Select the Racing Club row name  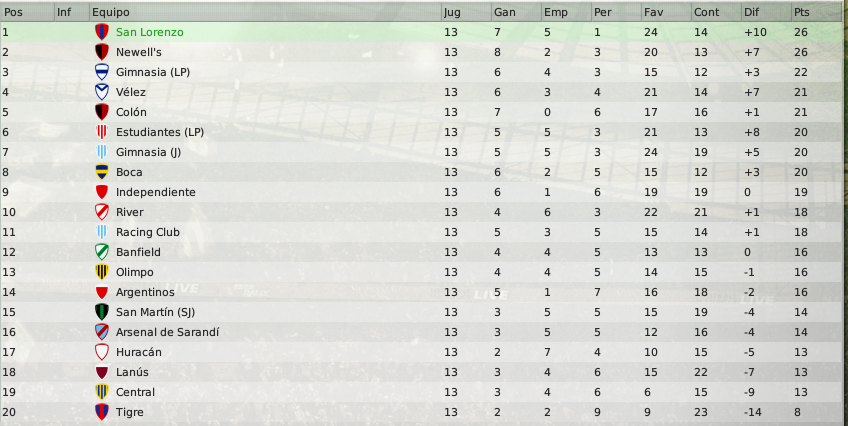pos(148,232)
